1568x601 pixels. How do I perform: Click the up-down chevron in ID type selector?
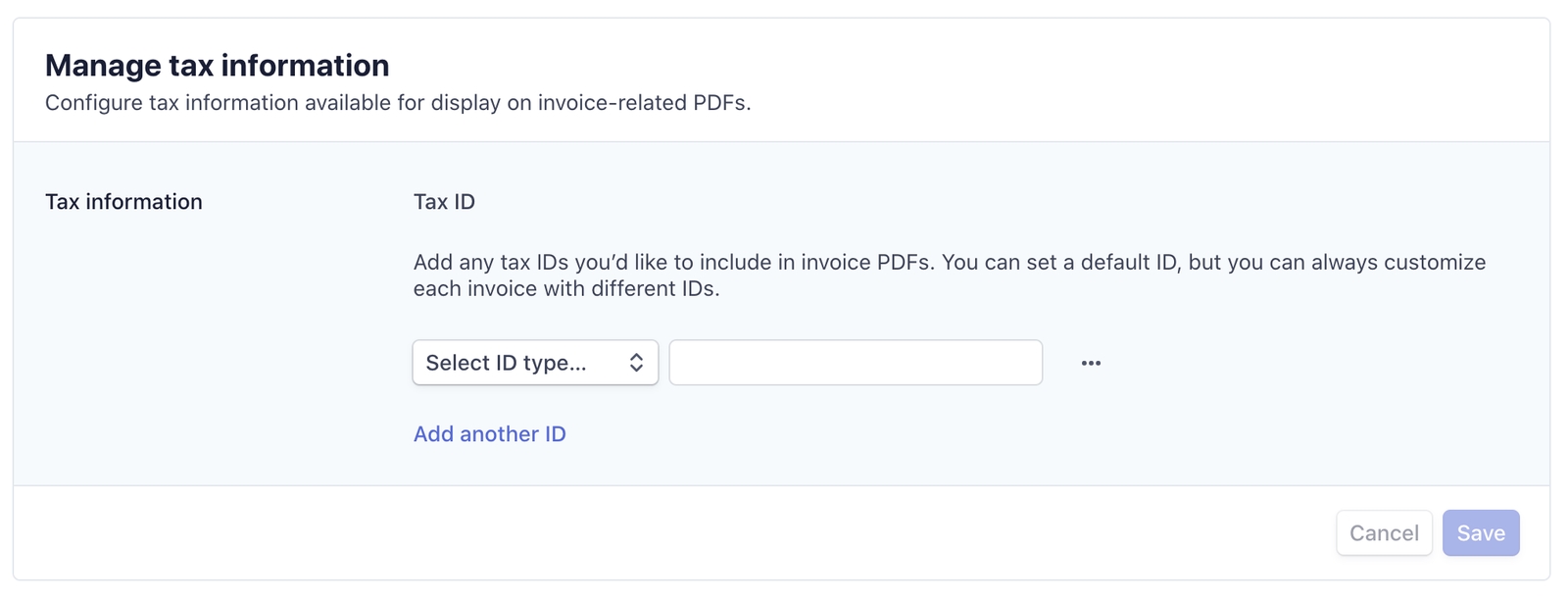[636, 363]
